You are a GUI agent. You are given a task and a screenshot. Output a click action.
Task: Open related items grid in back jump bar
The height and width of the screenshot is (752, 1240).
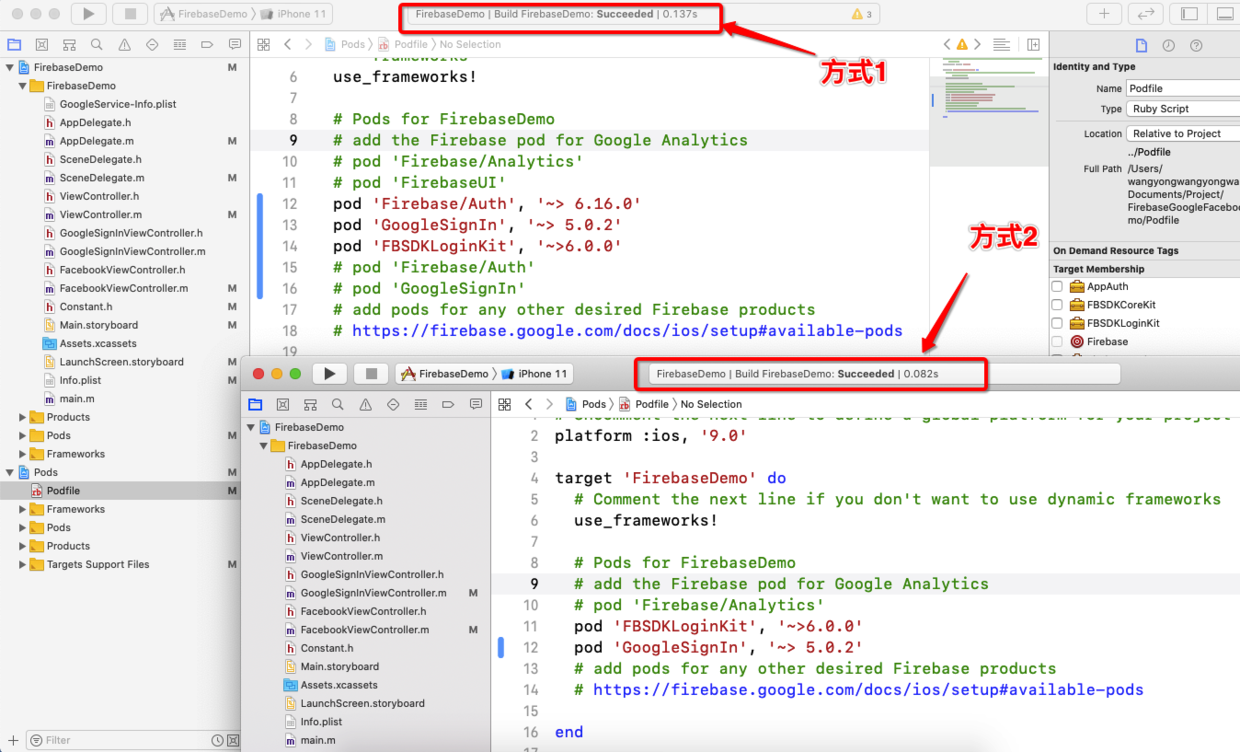(x=263, y=44)
